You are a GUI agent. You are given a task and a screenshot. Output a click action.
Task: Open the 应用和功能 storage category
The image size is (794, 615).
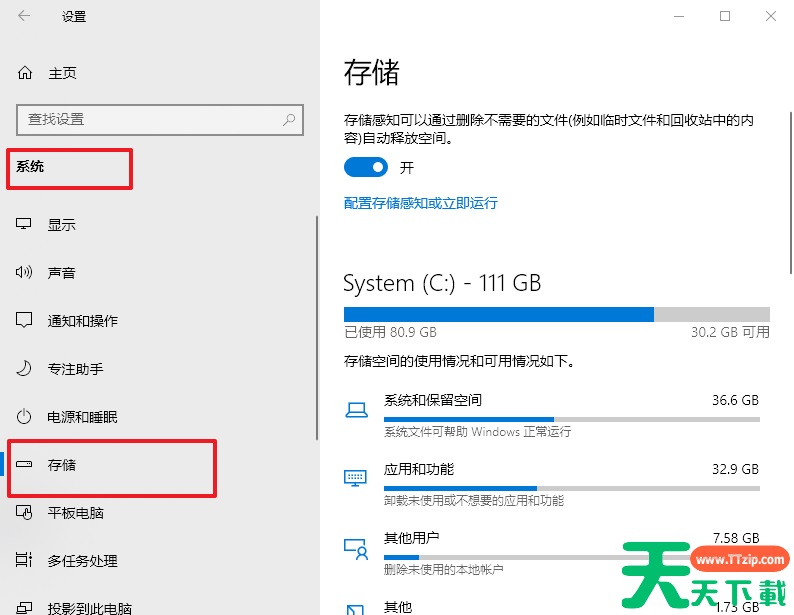(x=552, y=484)
